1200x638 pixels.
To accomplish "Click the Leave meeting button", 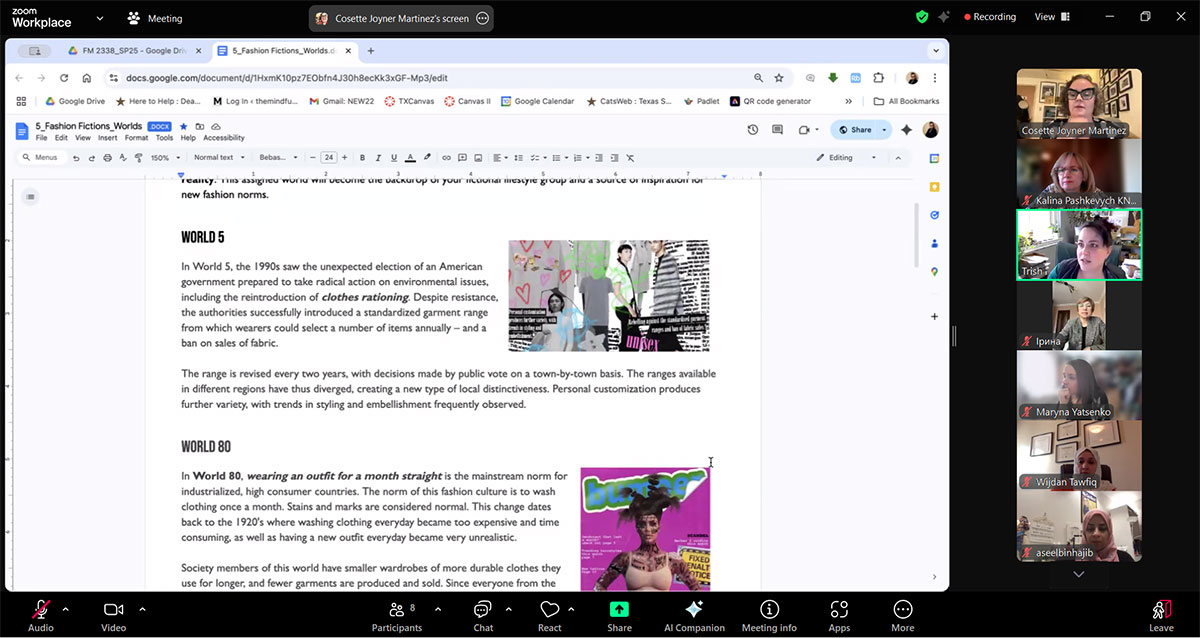I will 1161,614.
